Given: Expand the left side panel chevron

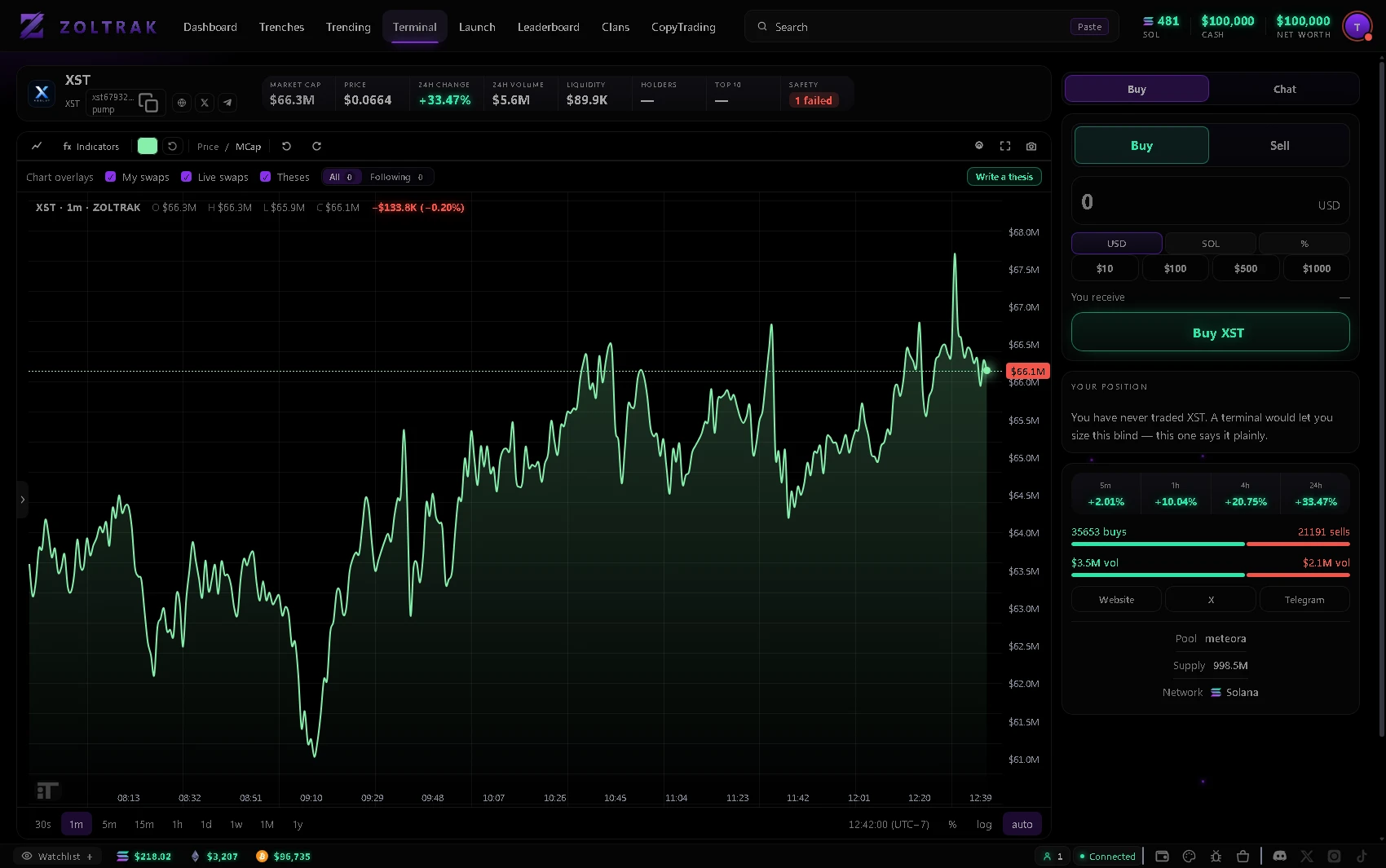Looking at the screenshot, I should (23, 500).
